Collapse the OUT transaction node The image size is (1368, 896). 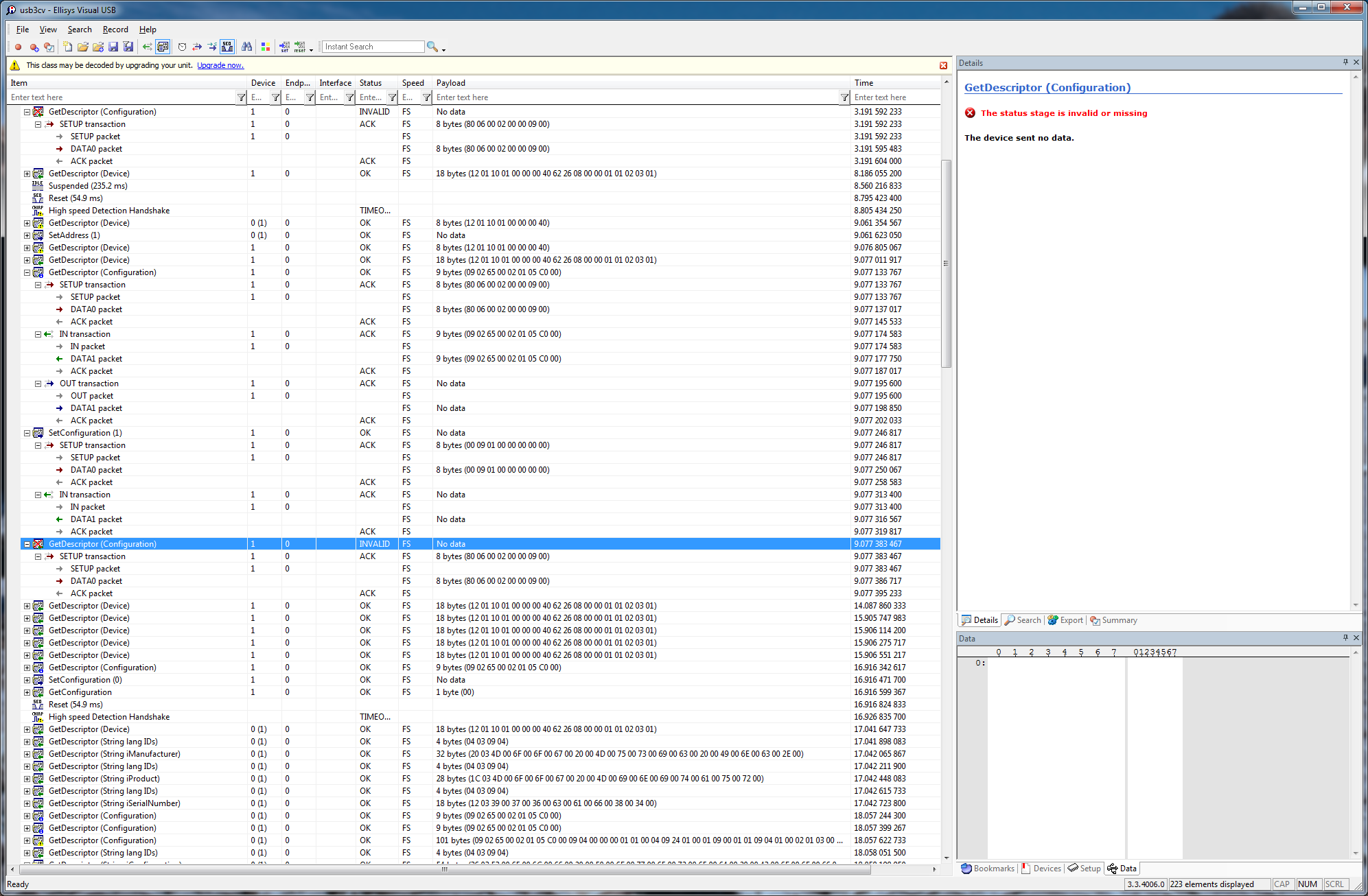coord(38,384)
